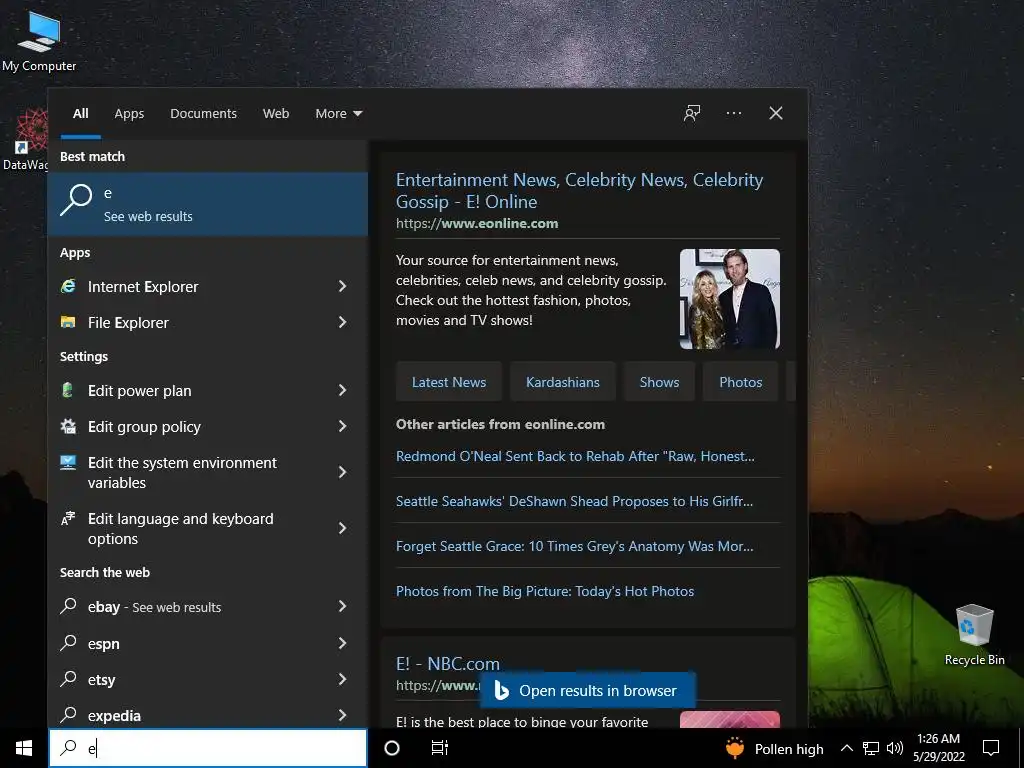Open the Recycle Bin on desktop

(x=974, y=635)
